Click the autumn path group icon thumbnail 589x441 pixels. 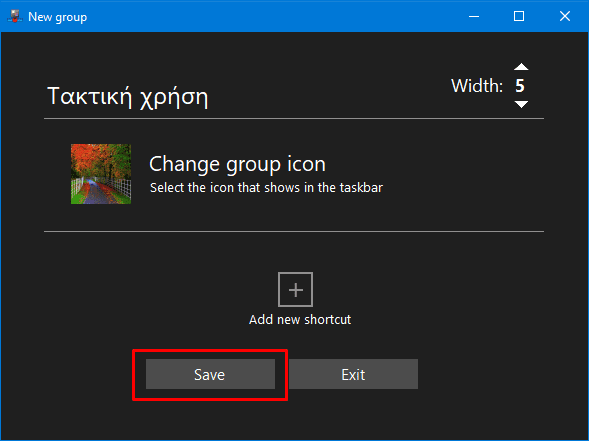[101, 174]
